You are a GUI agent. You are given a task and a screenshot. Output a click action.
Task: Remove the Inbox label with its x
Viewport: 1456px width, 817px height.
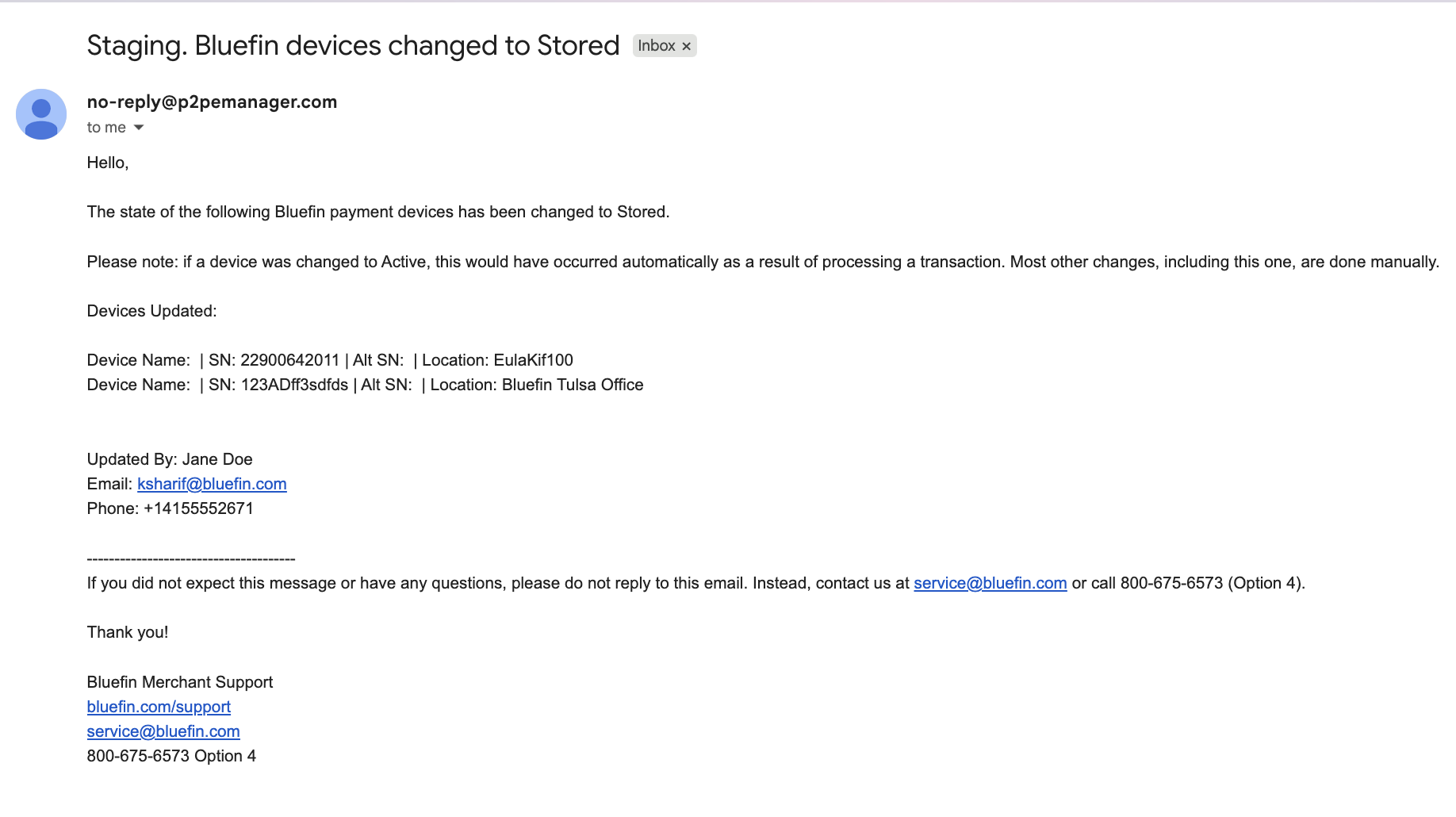[687, 46]
